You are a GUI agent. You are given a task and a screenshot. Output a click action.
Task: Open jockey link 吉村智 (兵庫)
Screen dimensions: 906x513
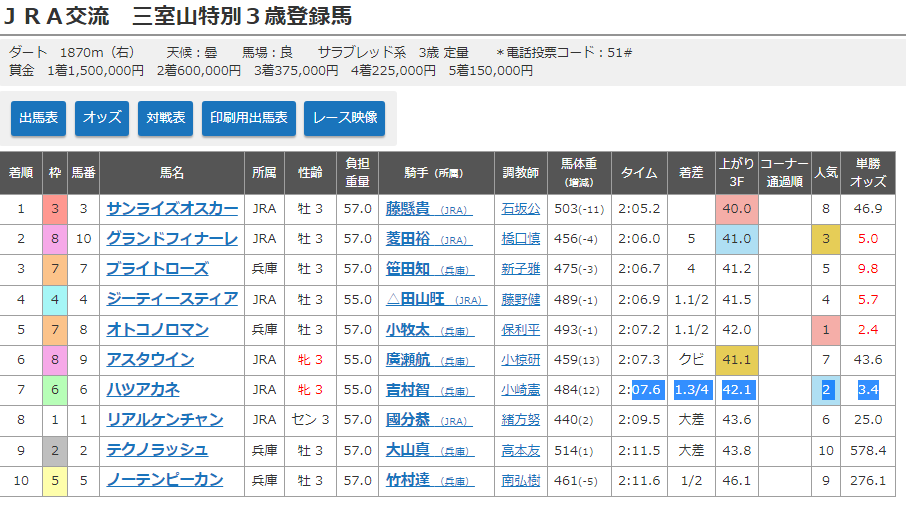[430, 390]
